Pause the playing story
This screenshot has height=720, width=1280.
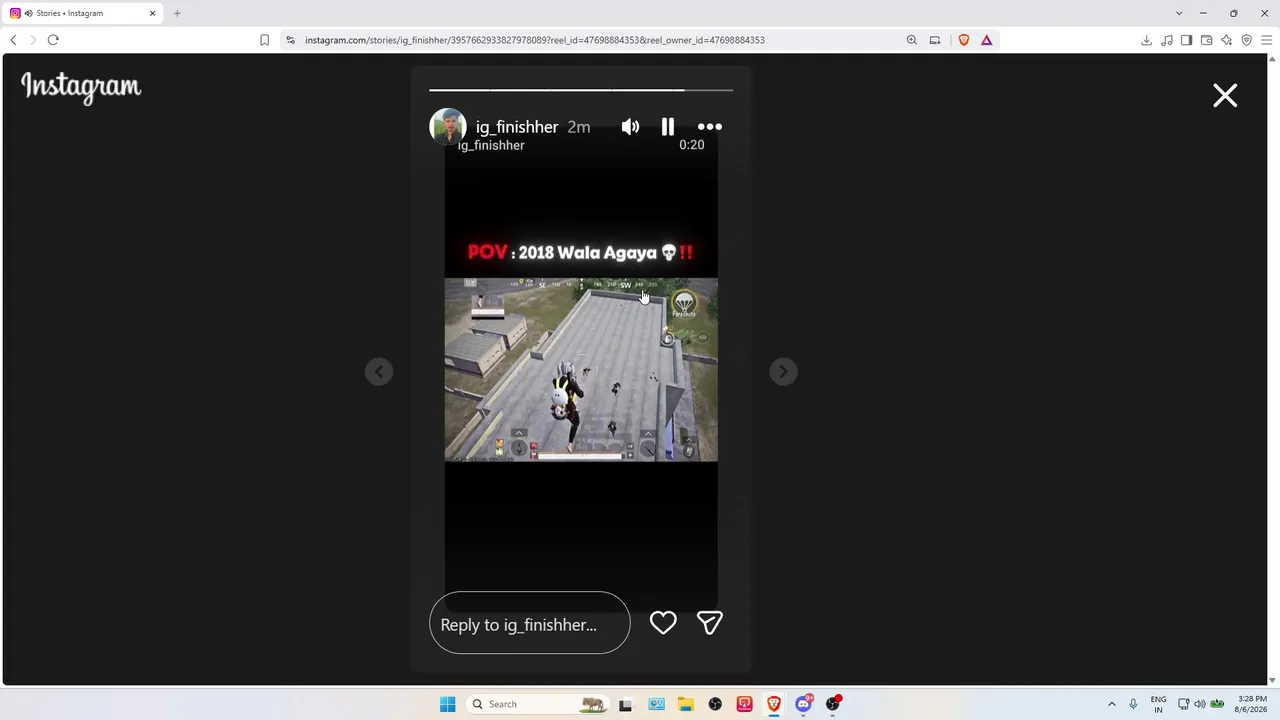coord(668,127)
